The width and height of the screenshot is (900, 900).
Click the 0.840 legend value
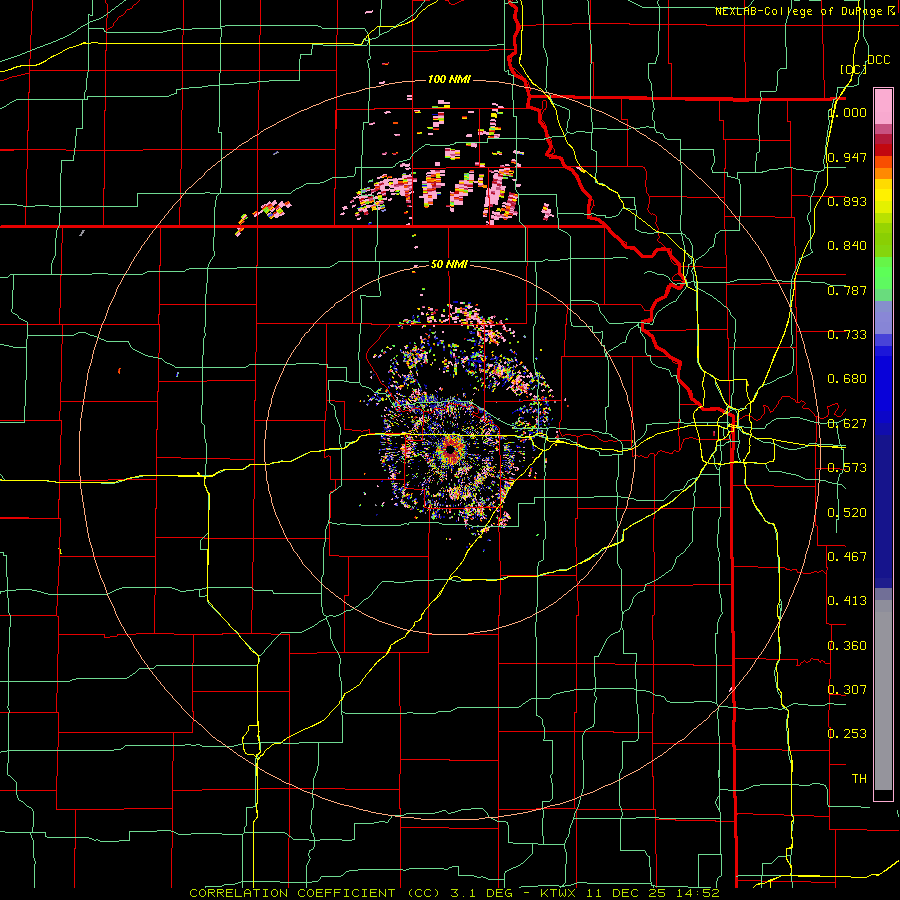click(x=847, y=246)
